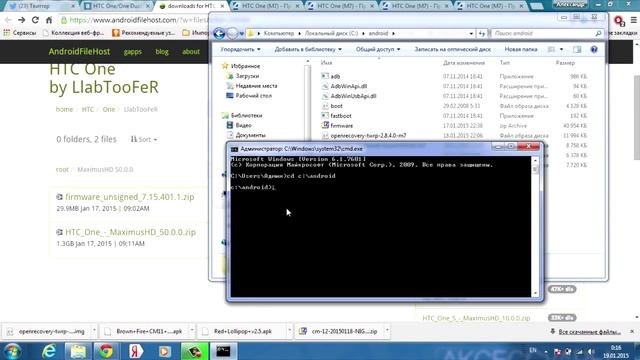The height and width of the screenshot is (360, 640).
Task: Open Yandex taskbar icon
Action: pyautogui.click(x=136, y=351)
